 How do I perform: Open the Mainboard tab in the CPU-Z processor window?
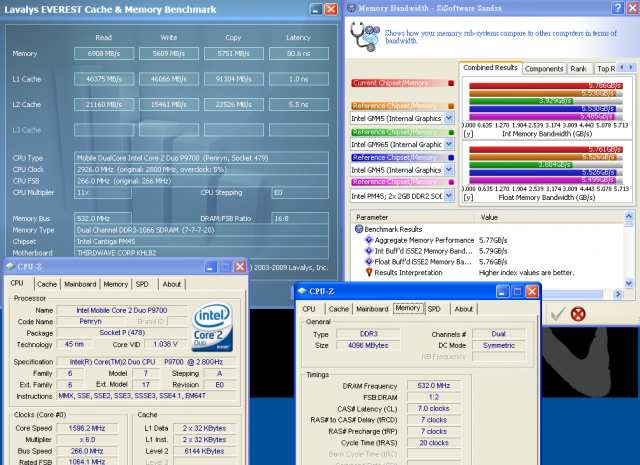tap(80, 284)
